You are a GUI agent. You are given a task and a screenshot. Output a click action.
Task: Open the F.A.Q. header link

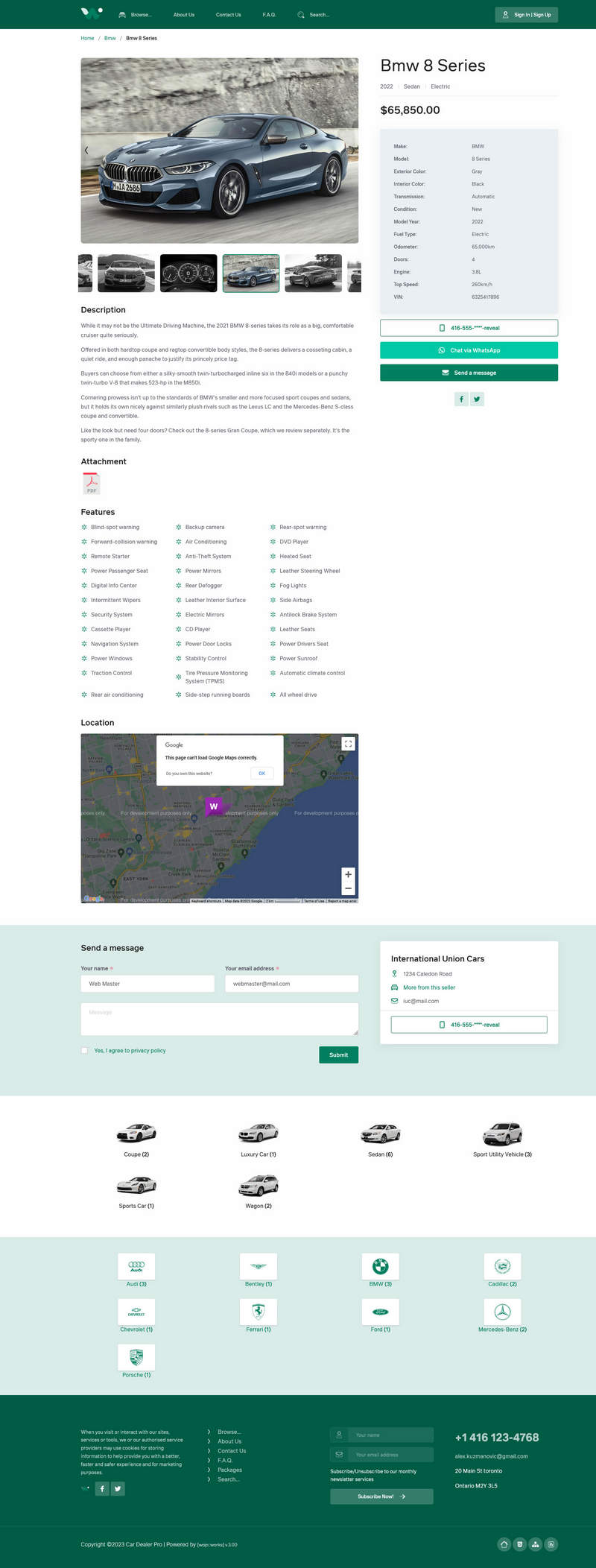click(x=269, y=15)
